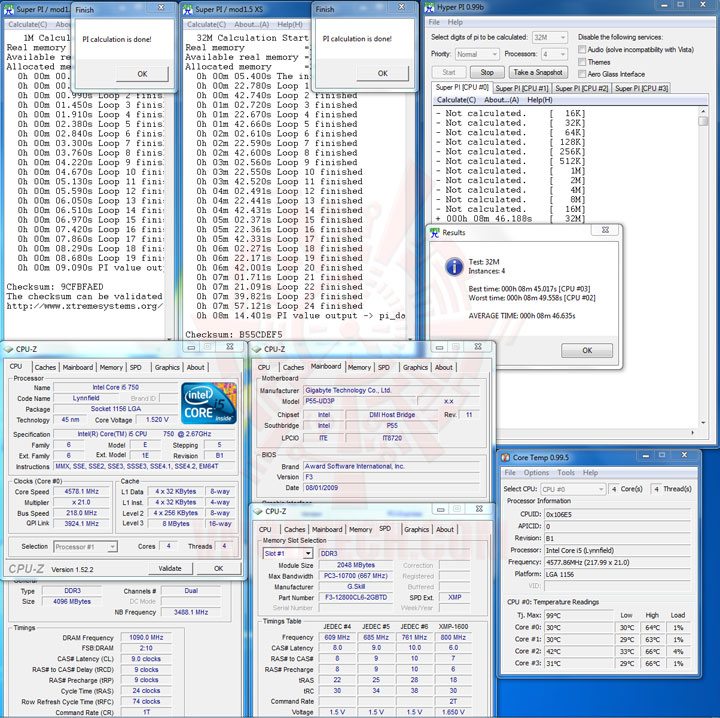Open the Options menu in Core Temp
The image size is (720, 718).
pos(536,472)
